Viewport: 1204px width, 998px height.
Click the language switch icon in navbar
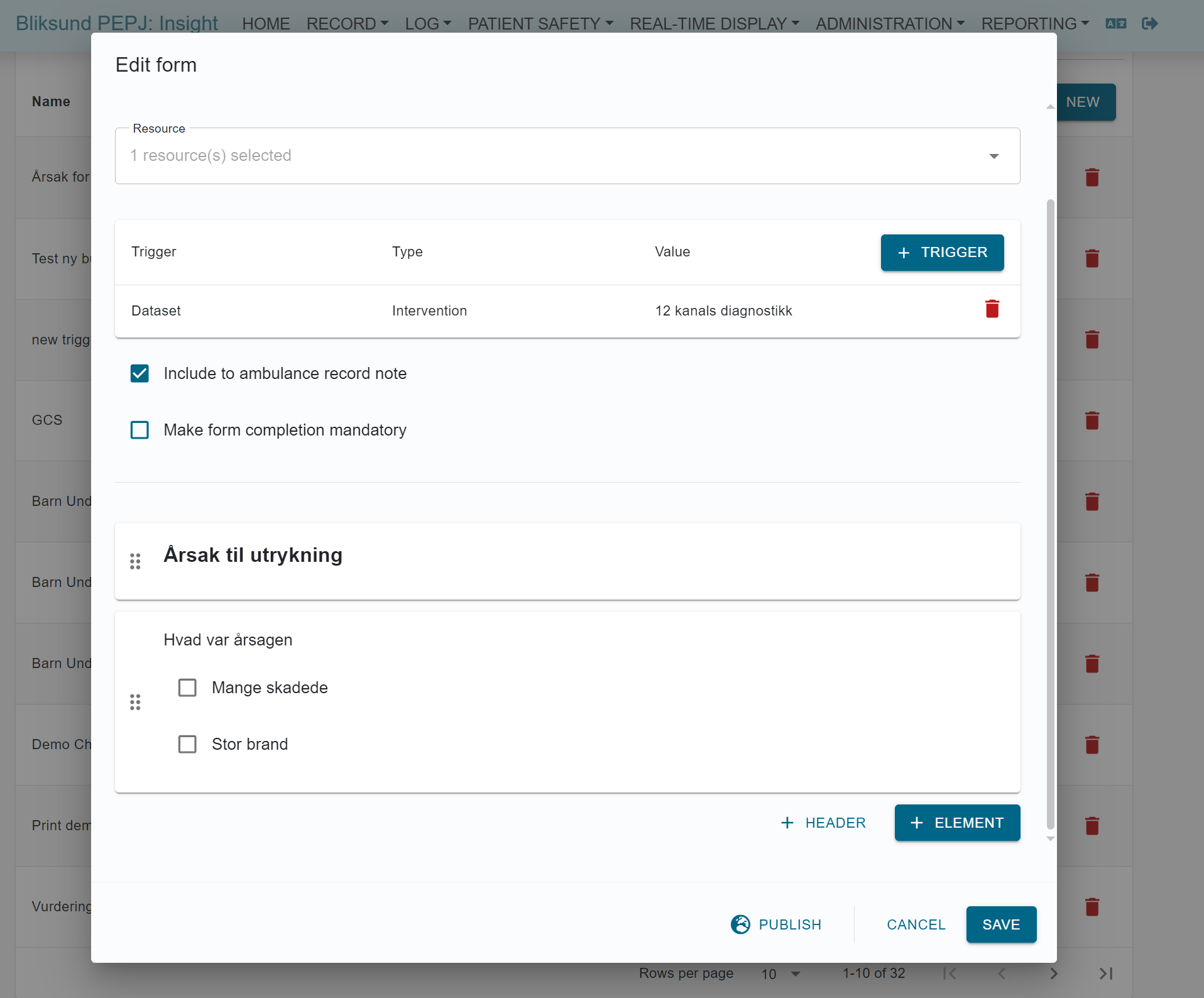[1116, 24]
